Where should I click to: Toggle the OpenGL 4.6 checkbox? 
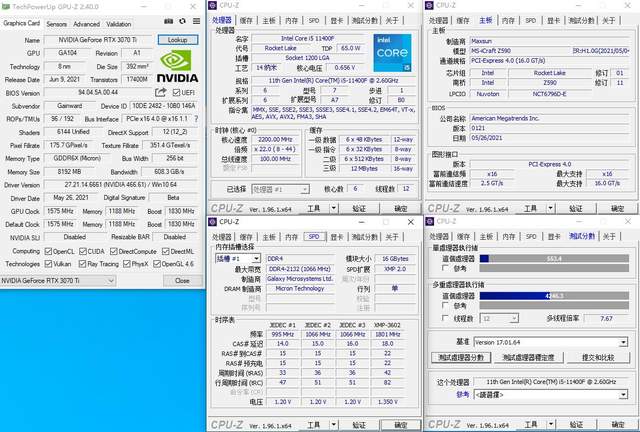pos(157,264)
